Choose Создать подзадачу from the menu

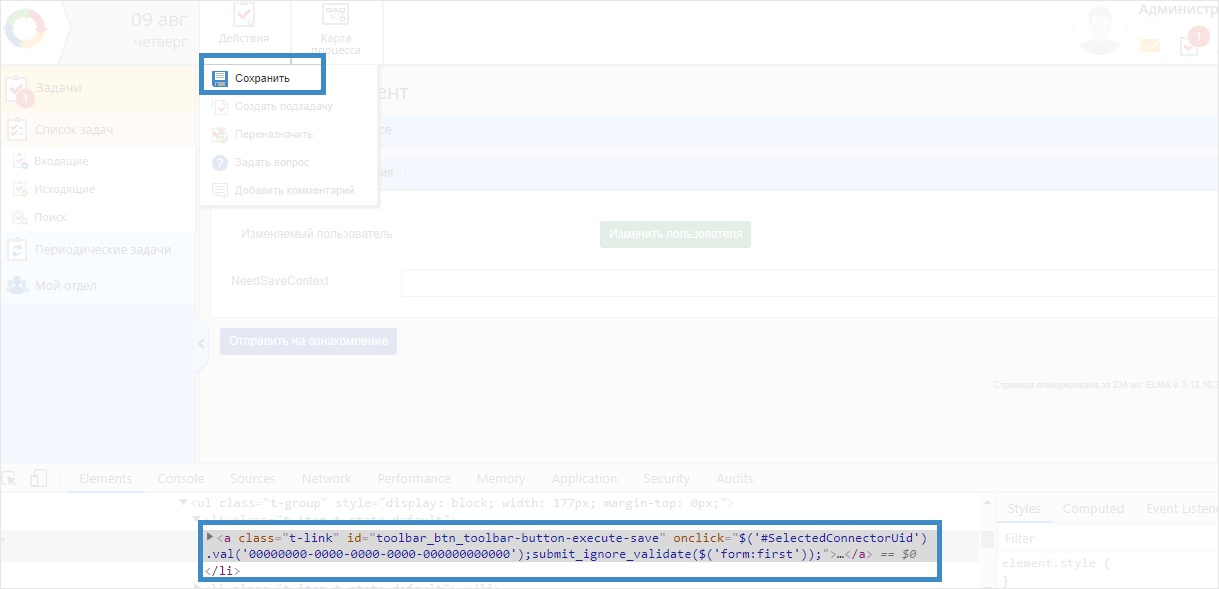pos(283,106)
